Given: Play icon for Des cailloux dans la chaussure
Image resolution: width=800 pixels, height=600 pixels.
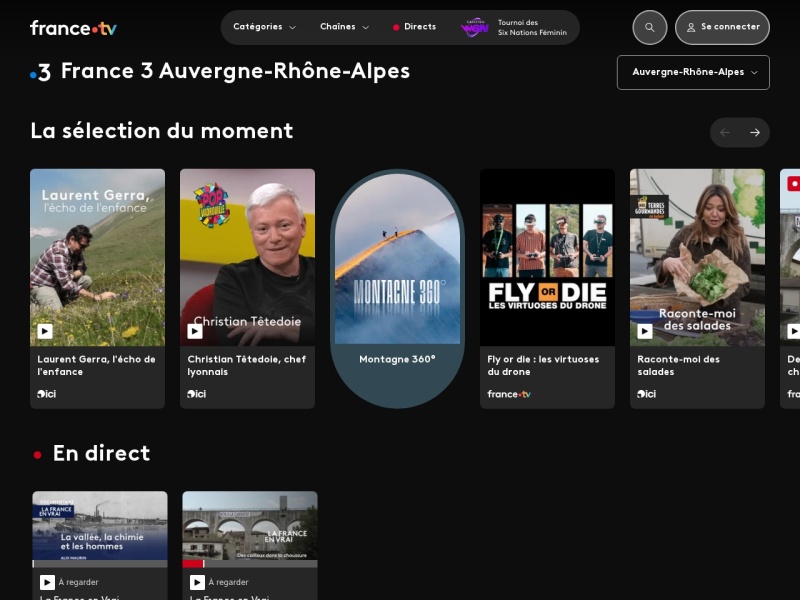Looking at the screenshot, I should (x=197, y=582).
